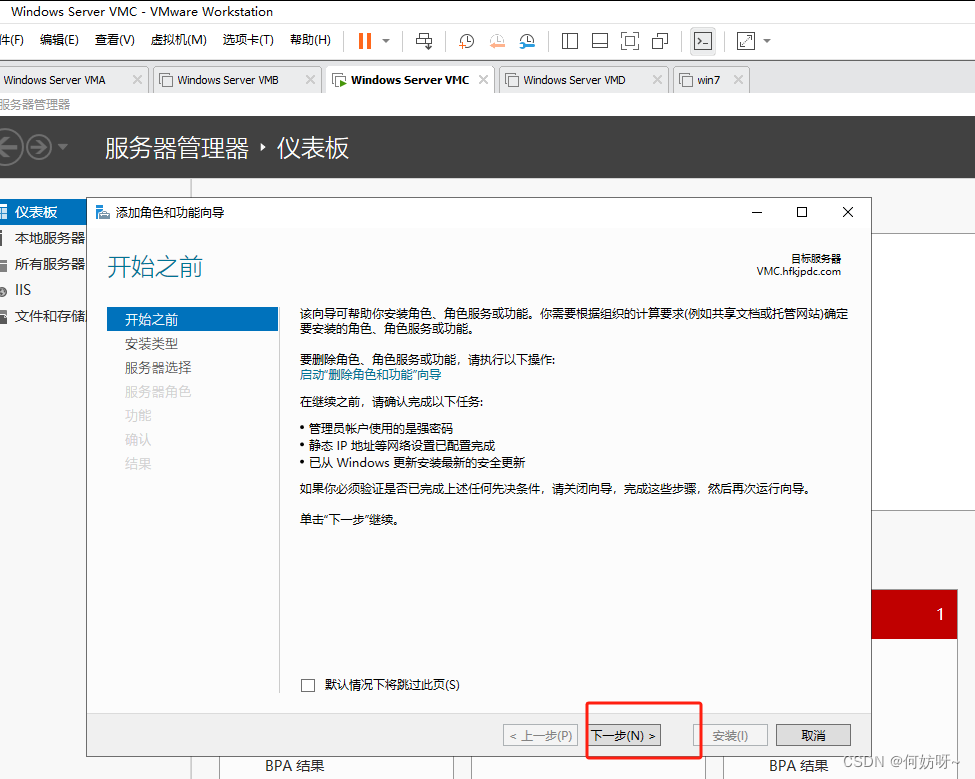Close the win7 tab
This screenshot has width=975, height=779.
[739, 80]
